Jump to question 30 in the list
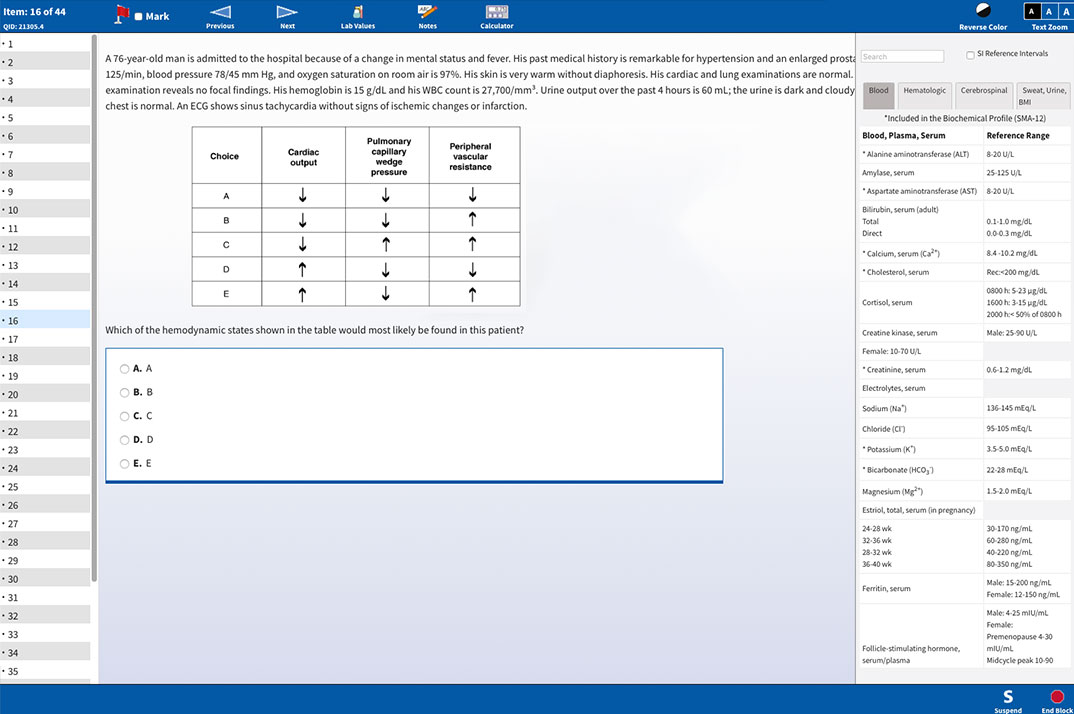Viewport: 1074px width, 714px height. click(x=45, y=579)
